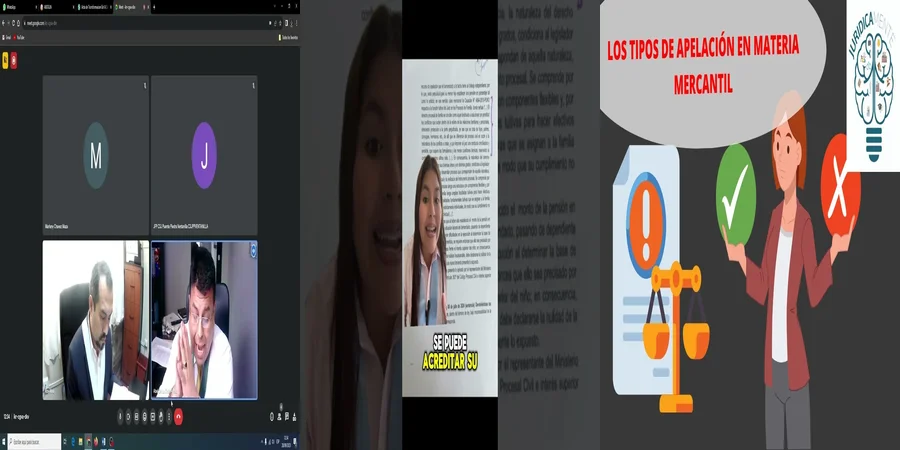Select video tile of man in suit

95,320
